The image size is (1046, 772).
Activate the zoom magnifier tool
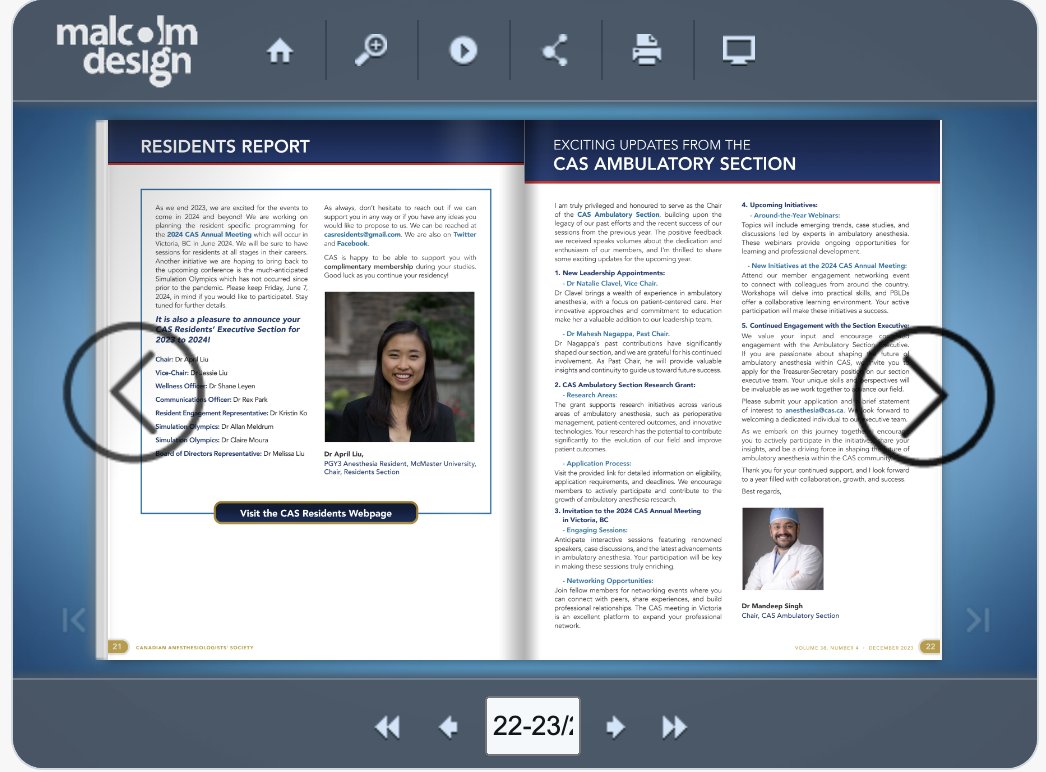pyautogui.click(x=371, y=50)
